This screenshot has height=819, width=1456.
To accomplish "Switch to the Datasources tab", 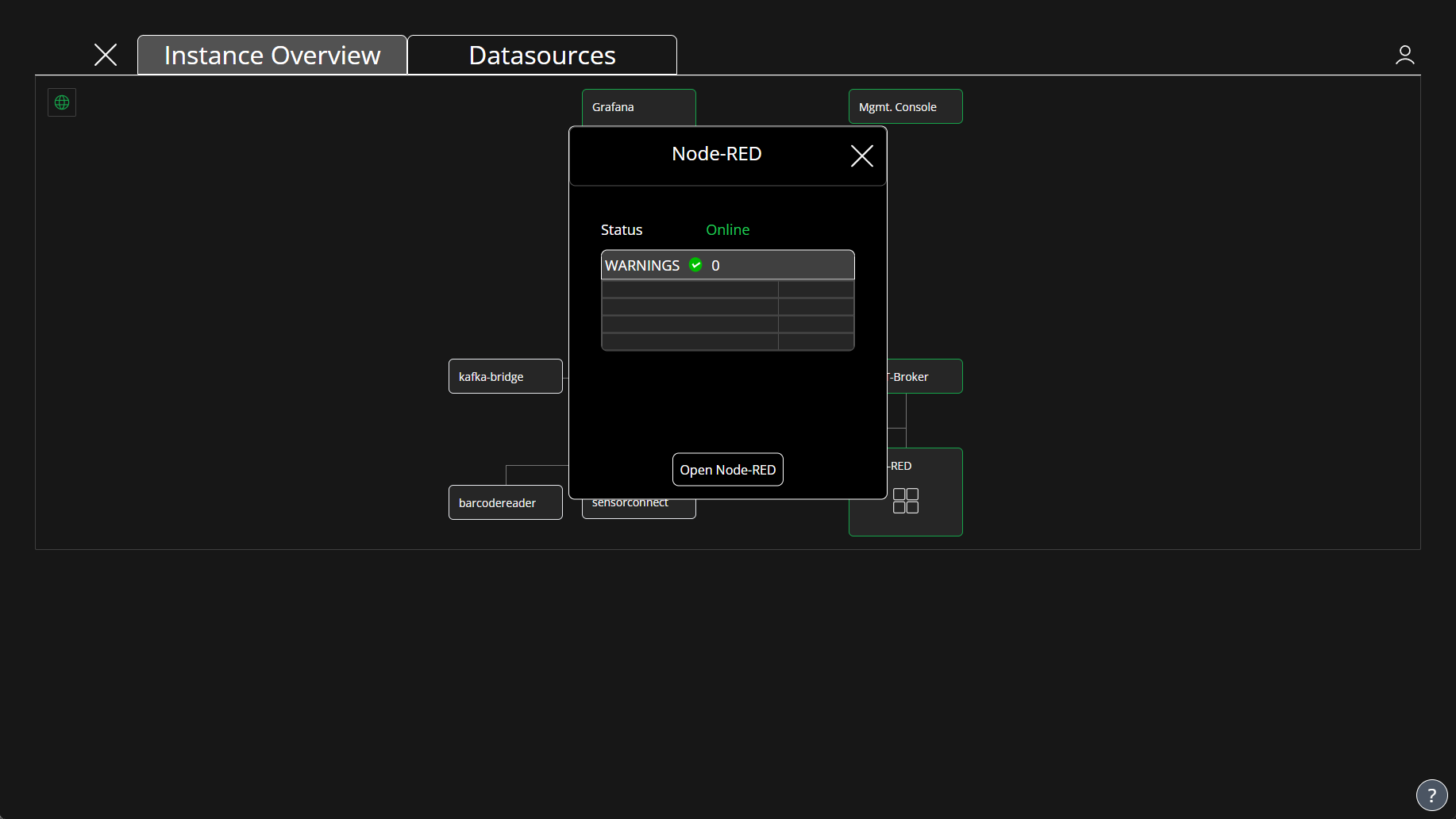I will (x=542, y=56).
